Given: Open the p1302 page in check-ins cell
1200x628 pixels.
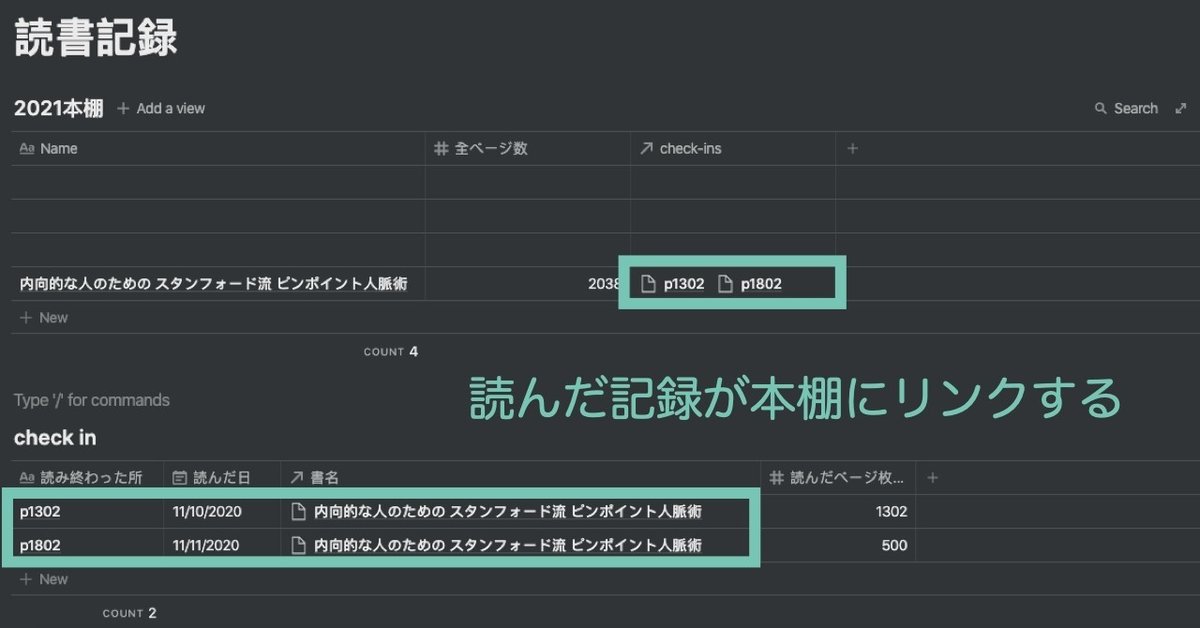Looking at the screenshot, I should [x=673, y=284].
